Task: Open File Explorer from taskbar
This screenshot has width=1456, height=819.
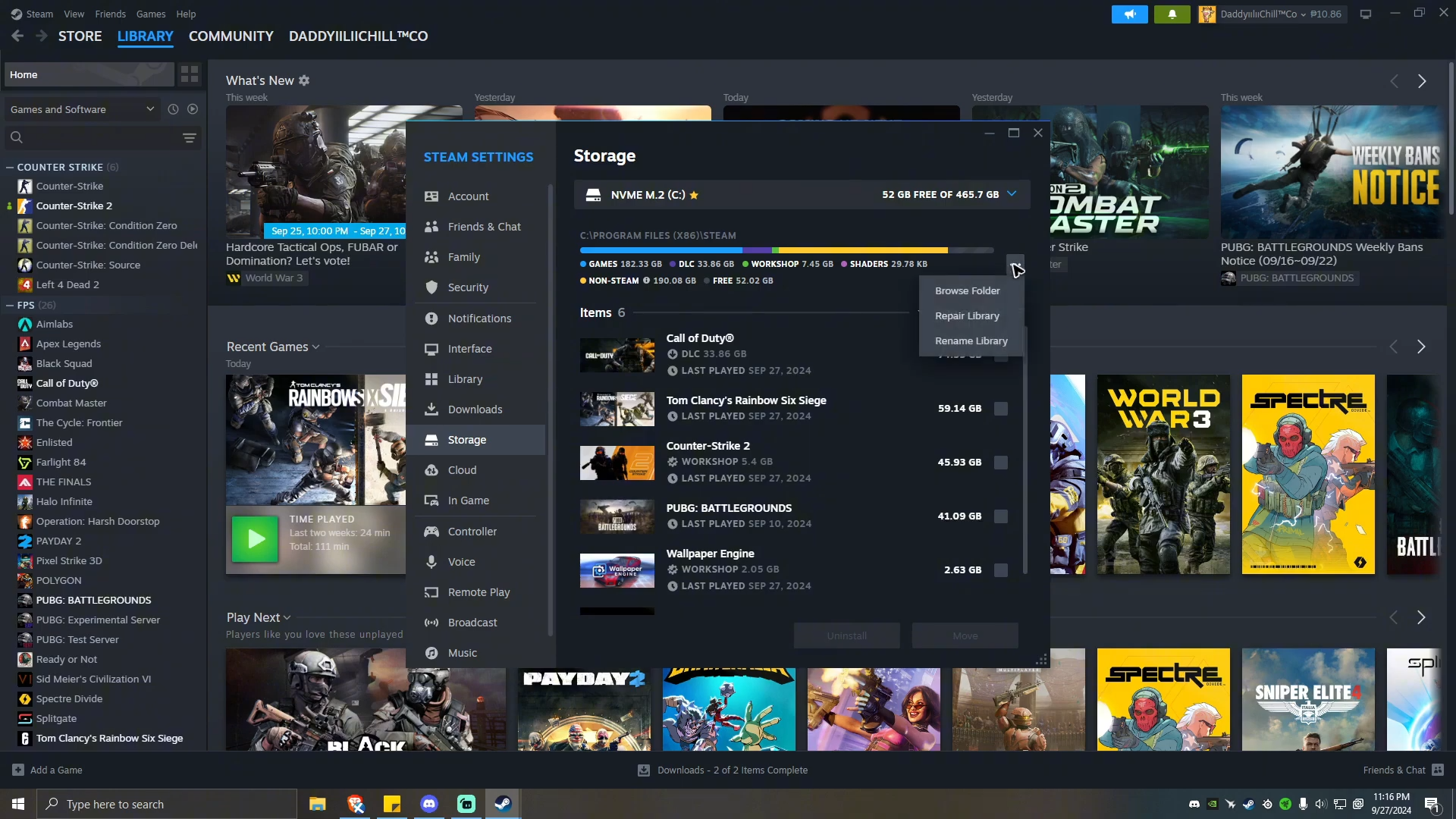Action: click(318, 804)
